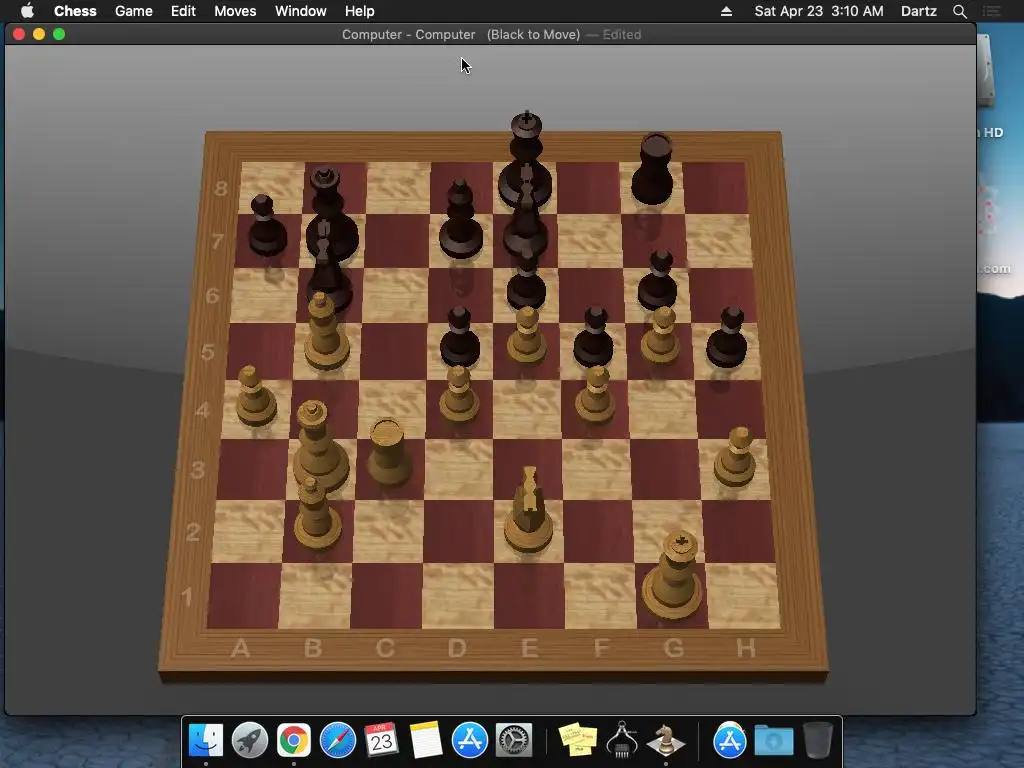This screenshot has height=768, width=1024.
Task: Select the white pawn on D4
Action: (458, 394)
